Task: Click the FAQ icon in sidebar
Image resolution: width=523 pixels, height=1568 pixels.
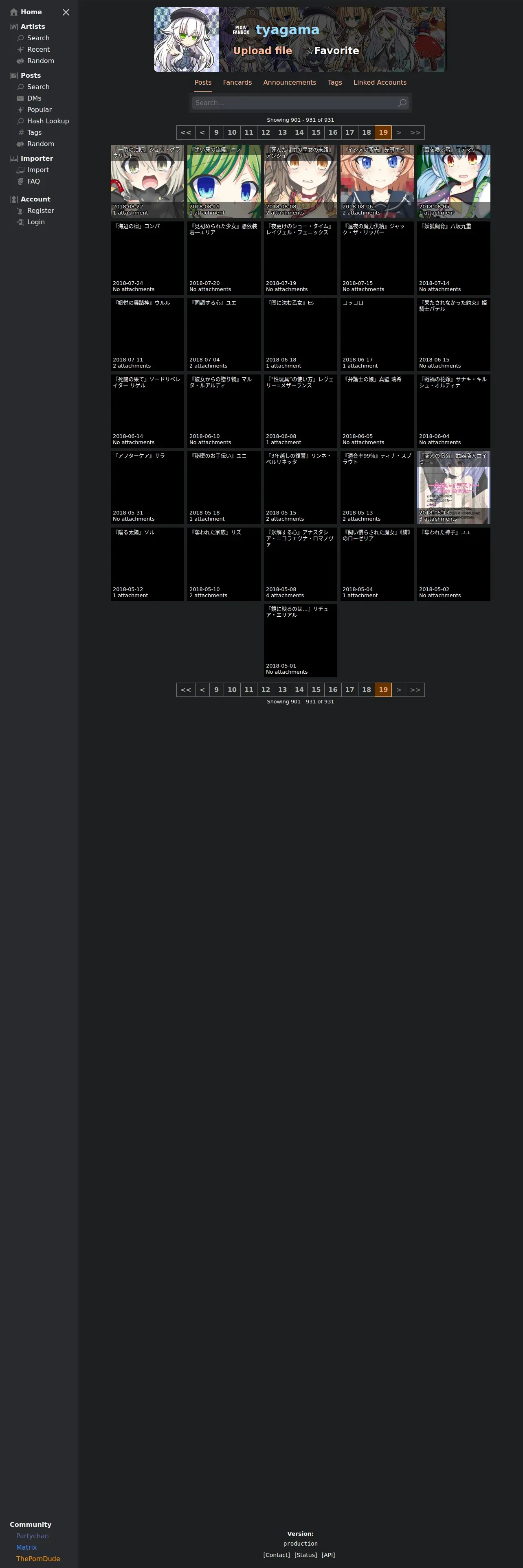Action: click(x=21, y=182)
